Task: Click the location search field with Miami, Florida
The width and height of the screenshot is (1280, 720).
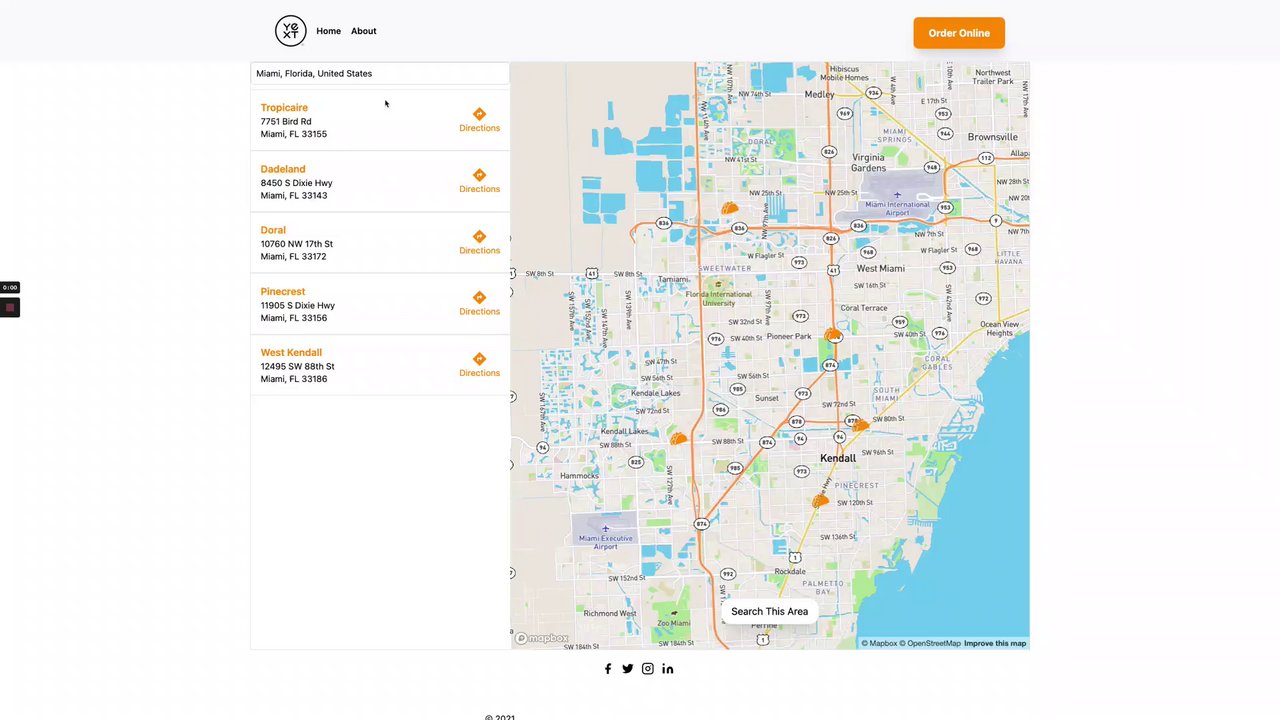Action: (380, 73)
